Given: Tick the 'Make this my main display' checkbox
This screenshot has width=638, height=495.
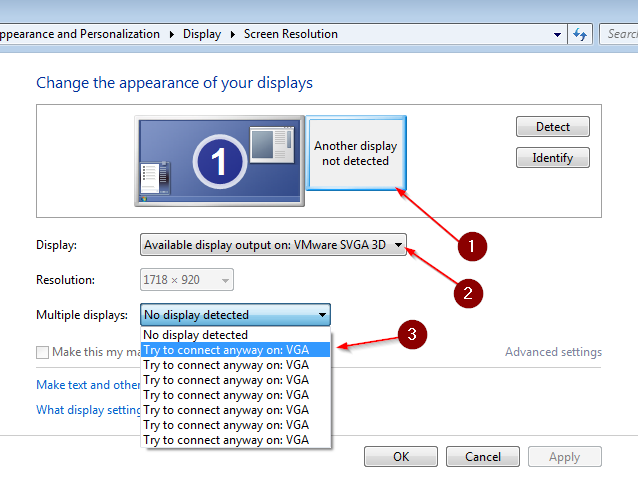Looking at the screenshot, I should [x=43, y=352].
